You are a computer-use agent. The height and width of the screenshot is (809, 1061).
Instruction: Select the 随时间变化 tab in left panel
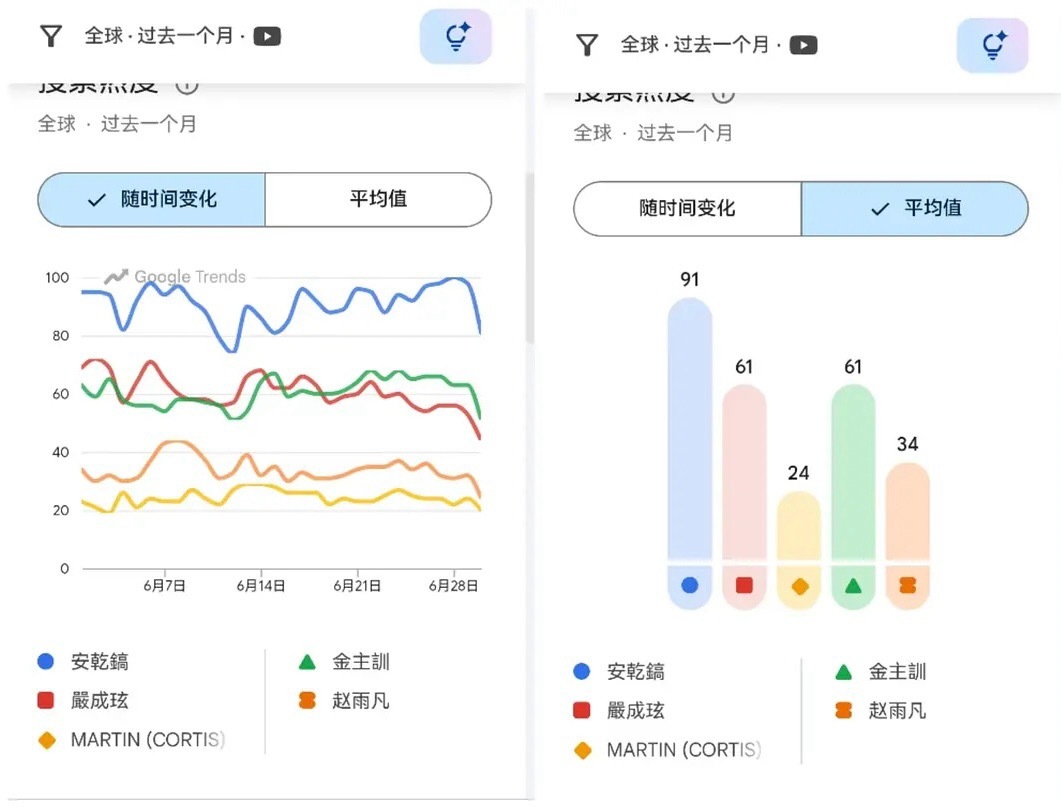[x=152, y=200]
